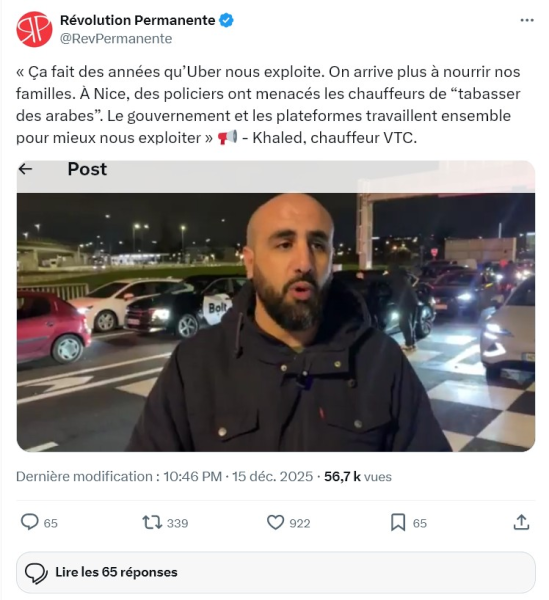Click the Post header title
The image size is (549, 600).
87,169
